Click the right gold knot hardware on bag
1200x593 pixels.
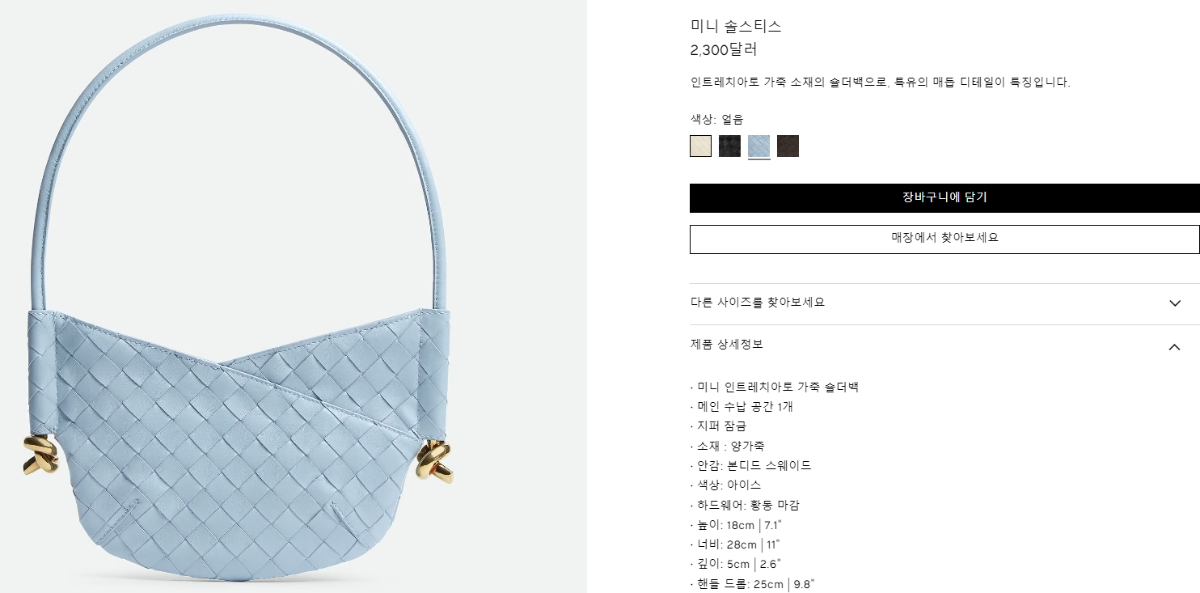tap(436, 460)
